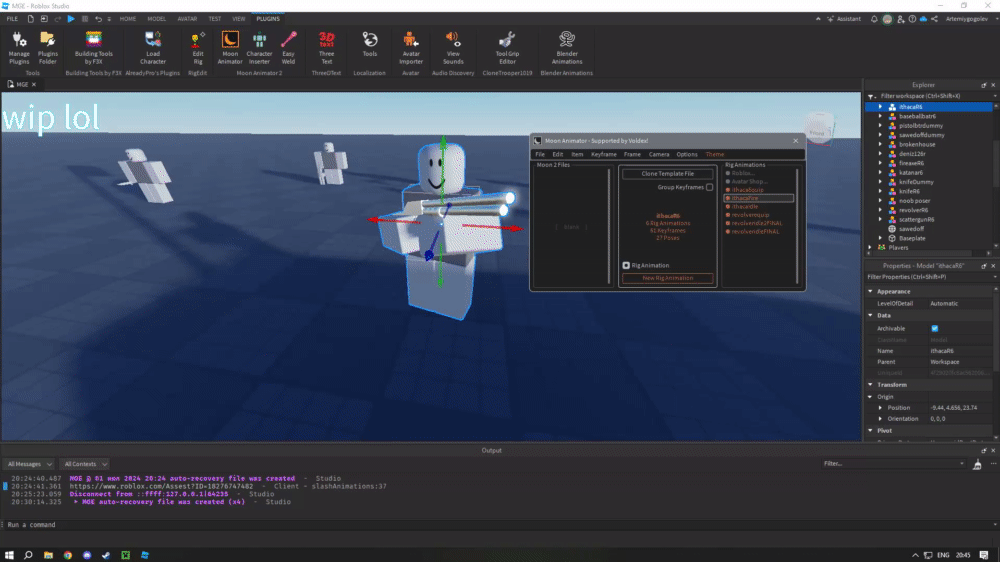Click the Load Character plugin
The width and height of the screenshot is (1000, 562).
pos(152,48)
